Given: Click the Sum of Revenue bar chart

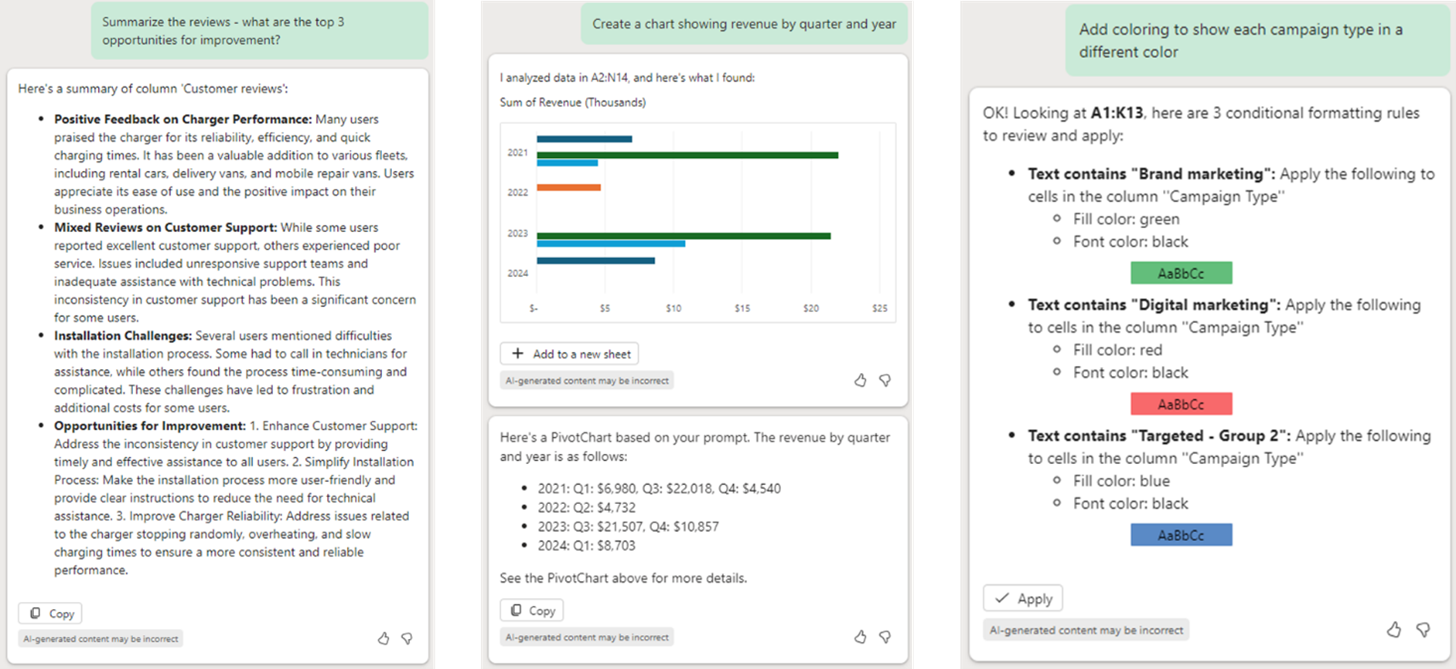Looking at the screenshot, I should pos(697,220).
